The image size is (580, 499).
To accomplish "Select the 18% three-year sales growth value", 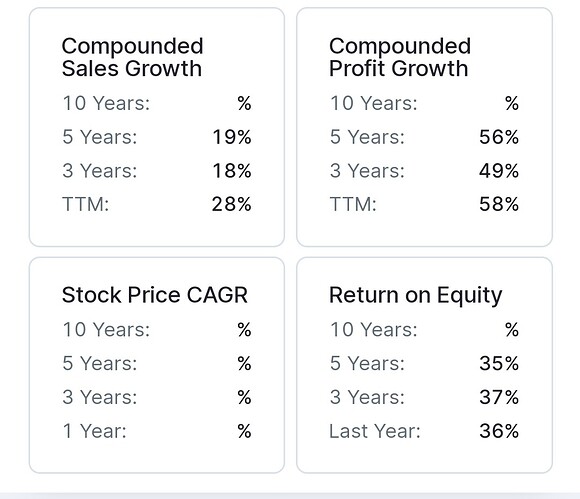I will [232, 171].
